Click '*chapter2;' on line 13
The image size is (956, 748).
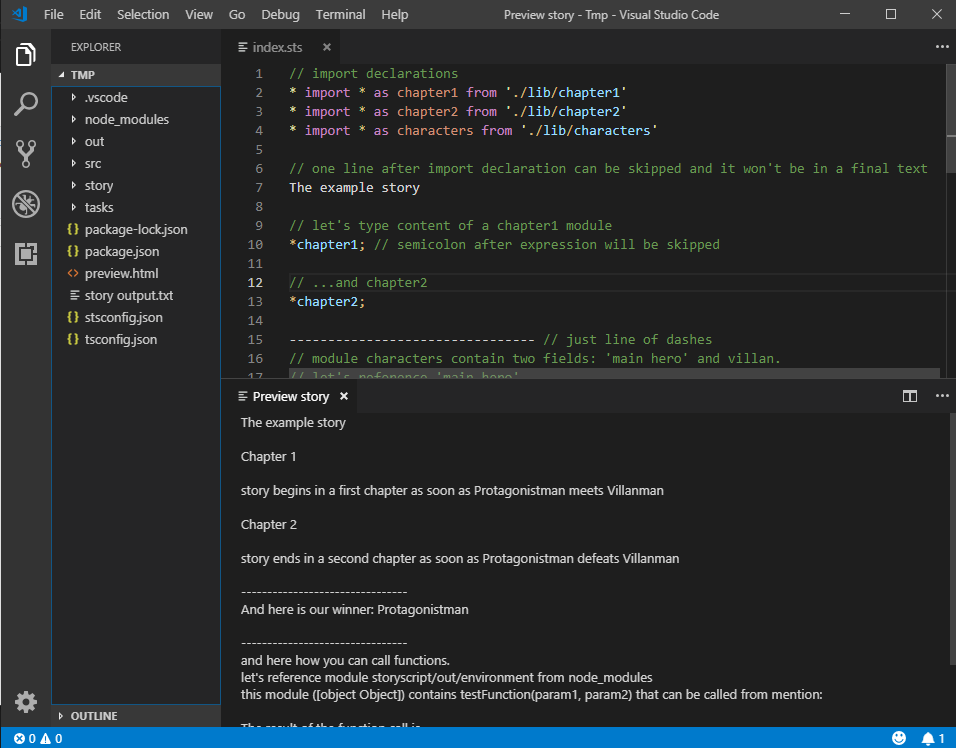[327, 301]
